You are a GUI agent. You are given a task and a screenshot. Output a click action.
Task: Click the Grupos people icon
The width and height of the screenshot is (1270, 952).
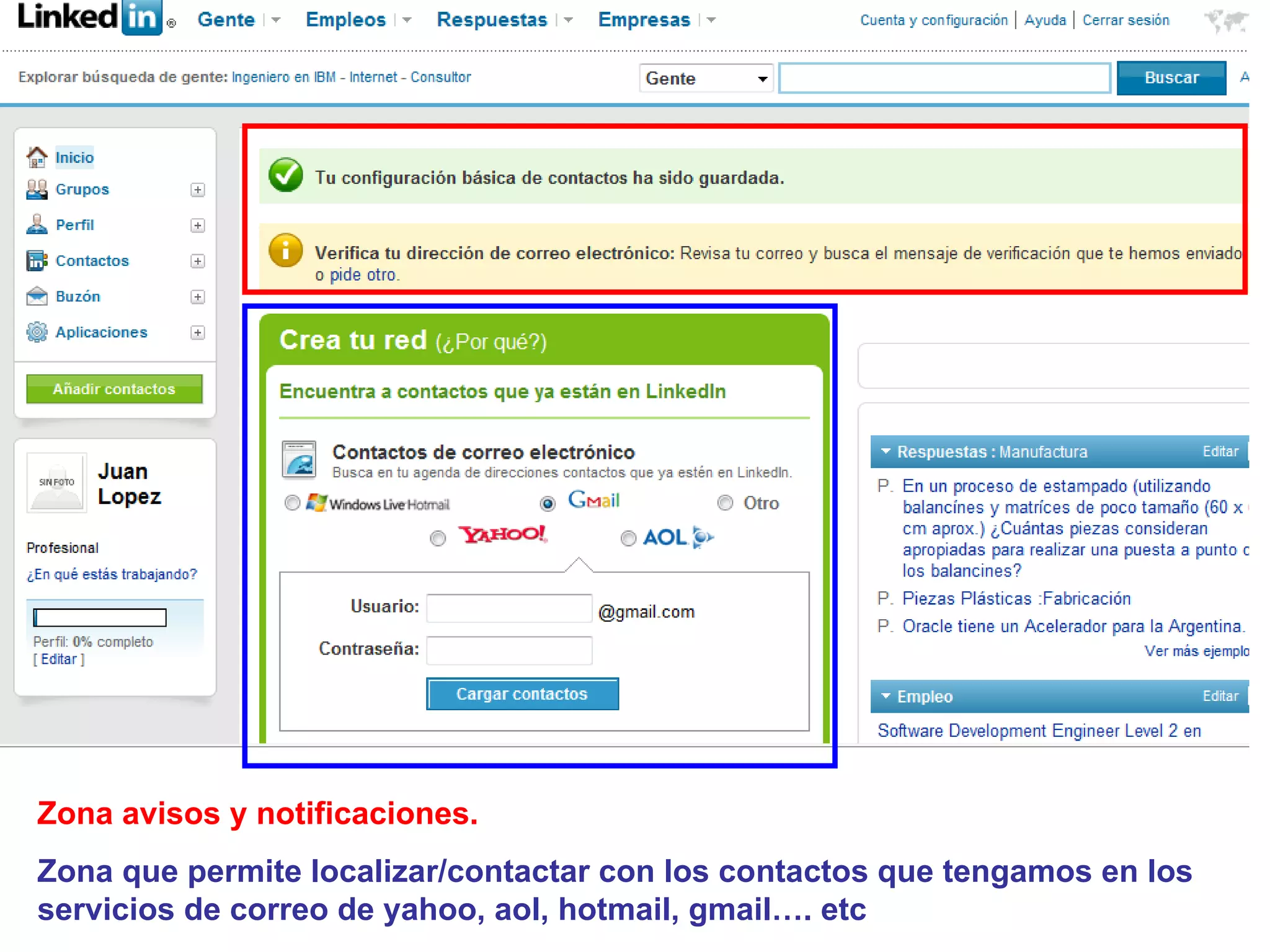37,189
